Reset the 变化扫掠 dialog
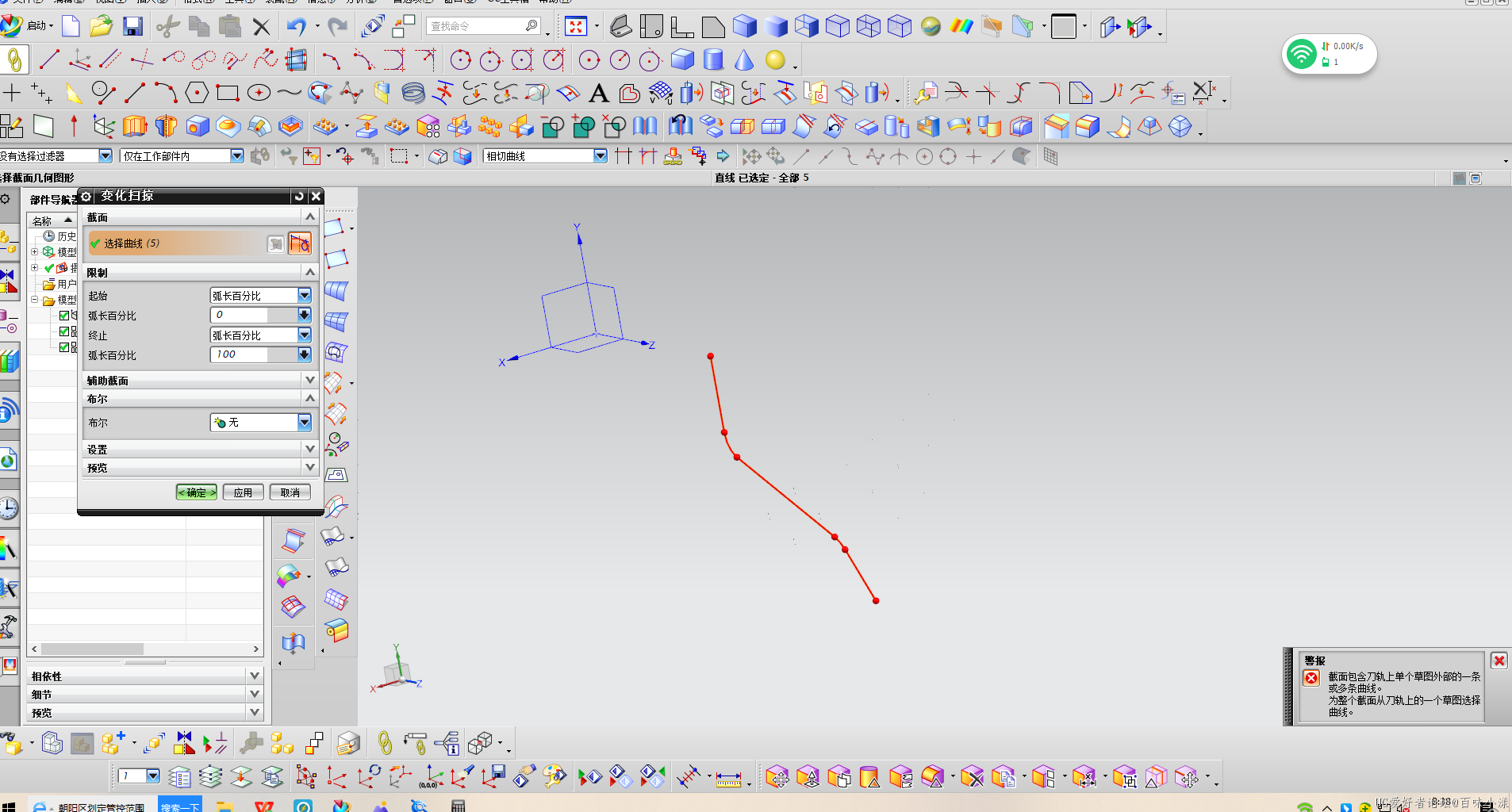Viewport: 1512px width, 812px height. pos(298,196)
